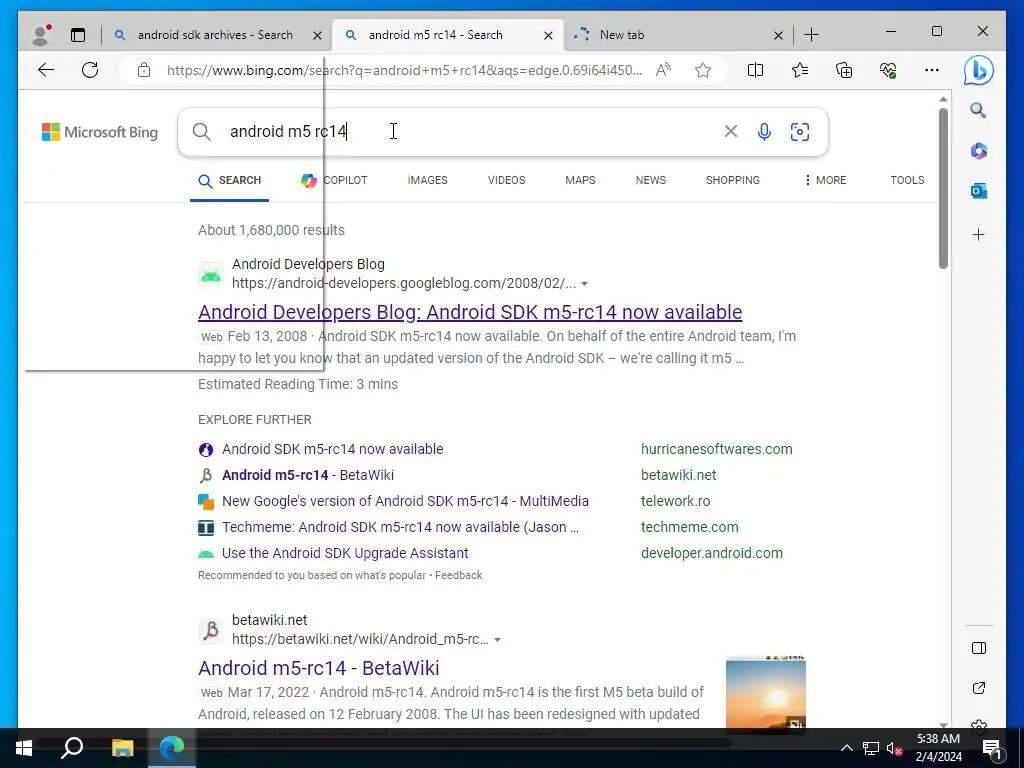Close the android m5 rc14 tab

click(x=549, y=35)
